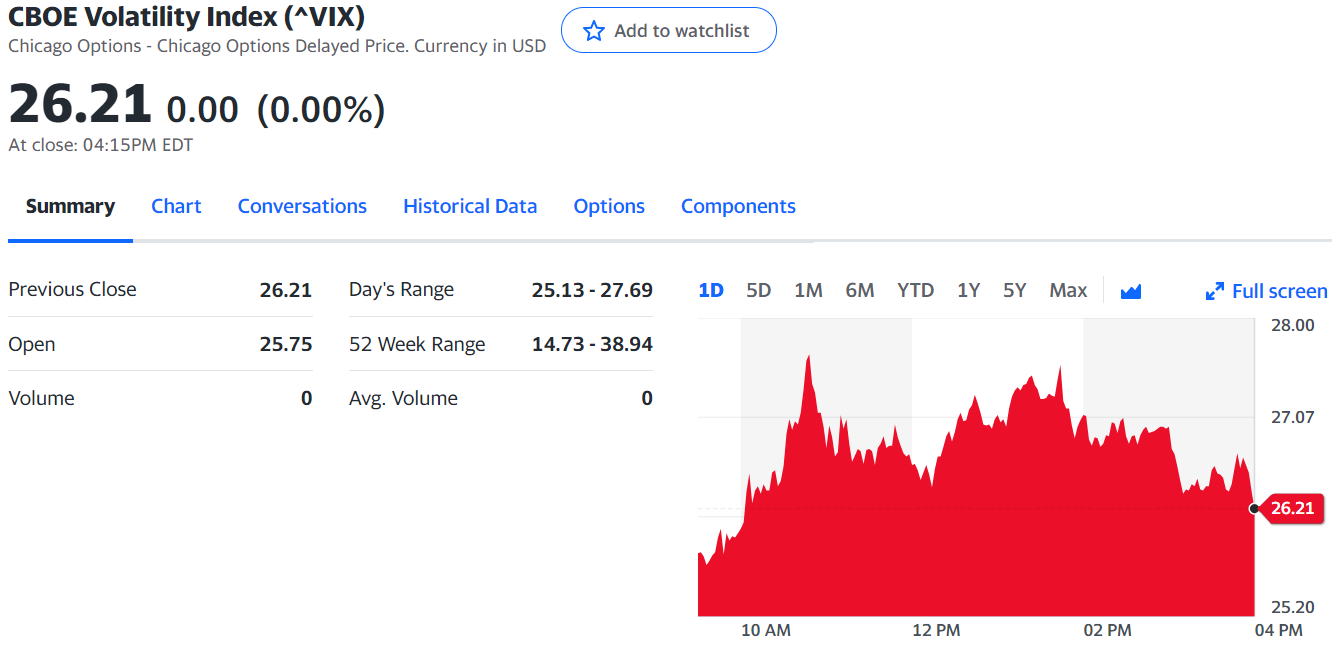Click the Full screen expand arrows icon

[1215, 291]
